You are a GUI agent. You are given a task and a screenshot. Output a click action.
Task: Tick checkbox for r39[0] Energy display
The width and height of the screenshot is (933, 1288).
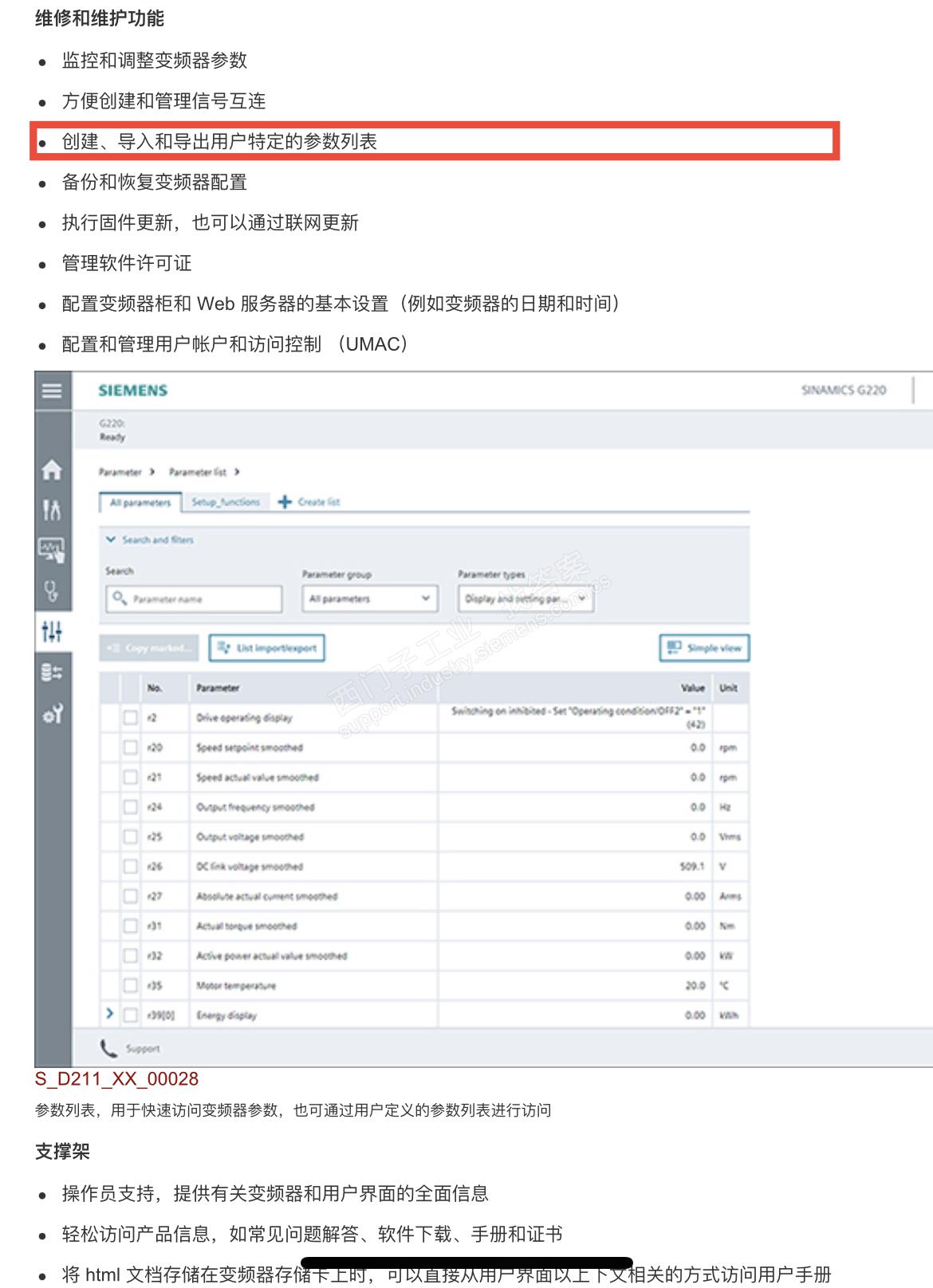(130, 1015)
